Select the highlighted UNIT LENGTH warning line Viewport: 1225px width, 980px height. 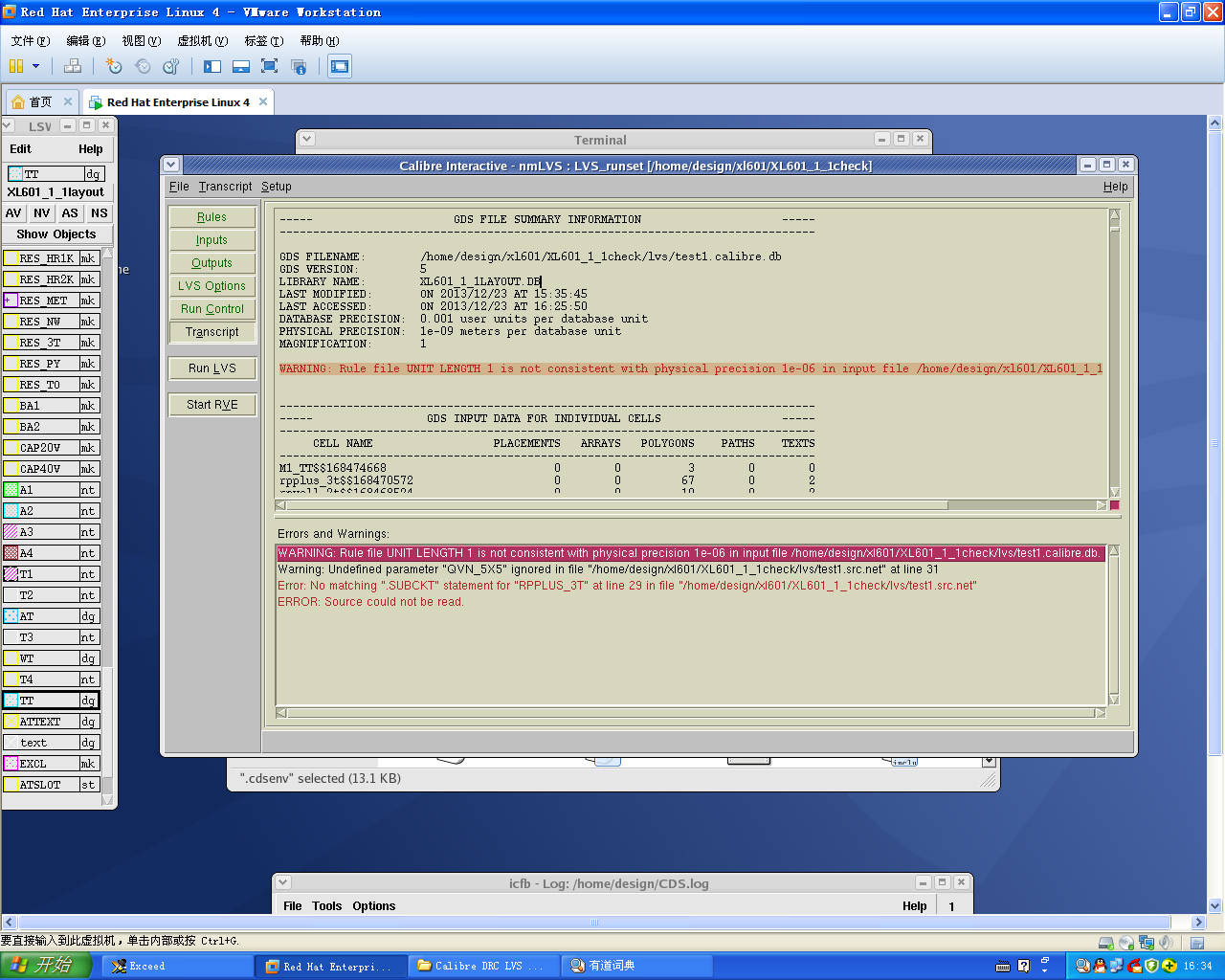[x=690, y=553]
